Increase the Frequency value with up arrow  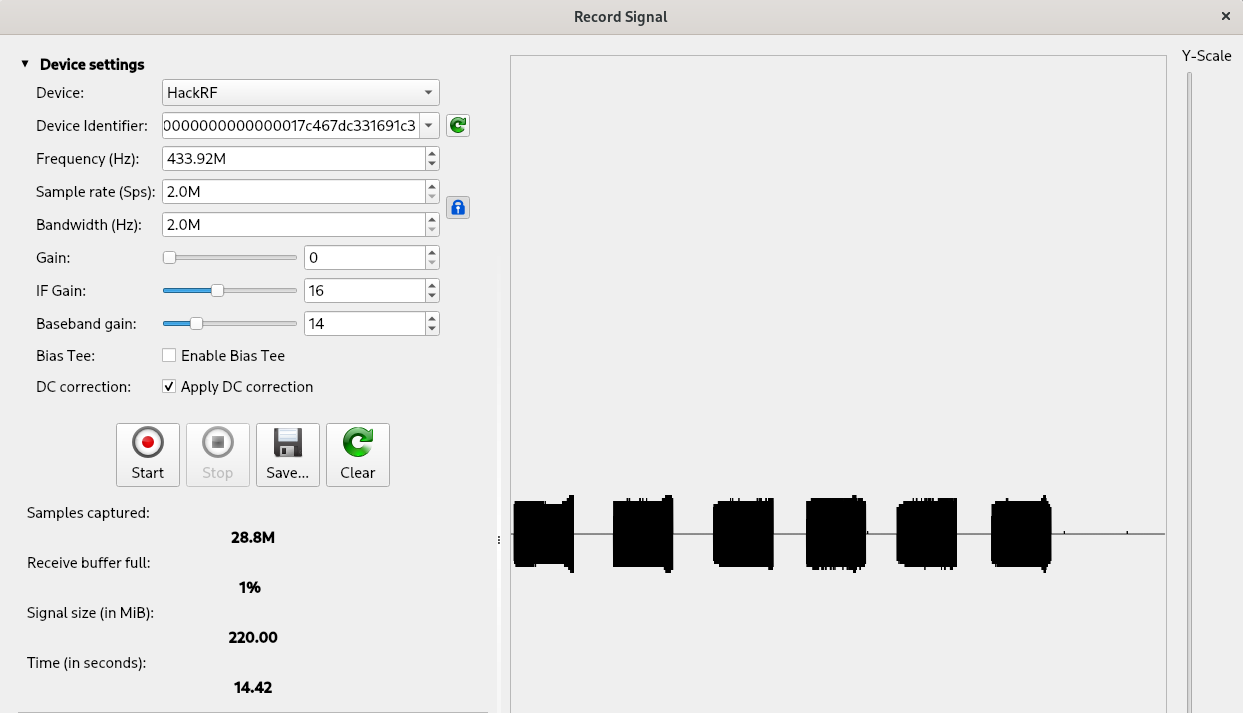432,153
